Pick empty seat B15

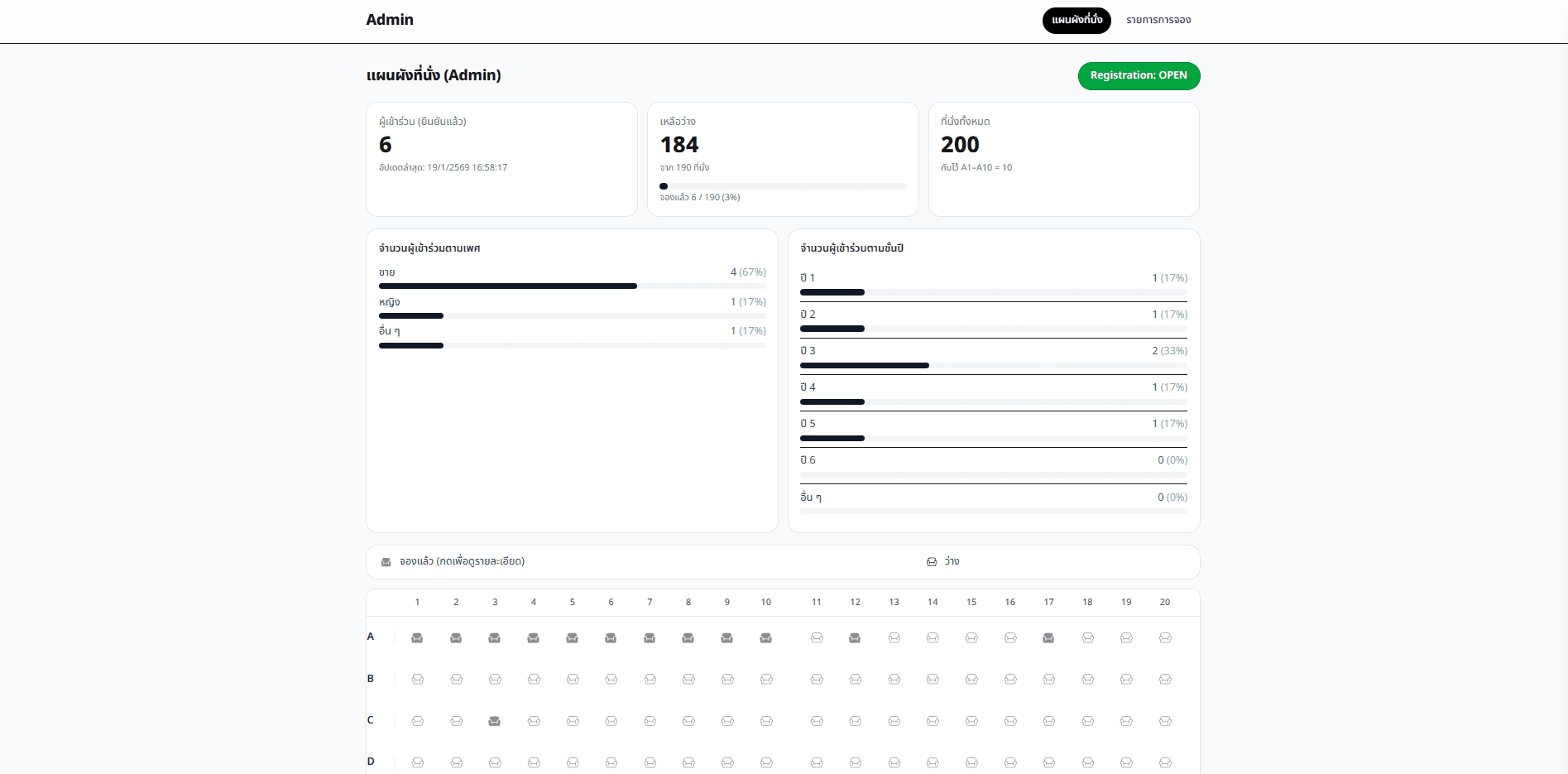click(971, 680)
